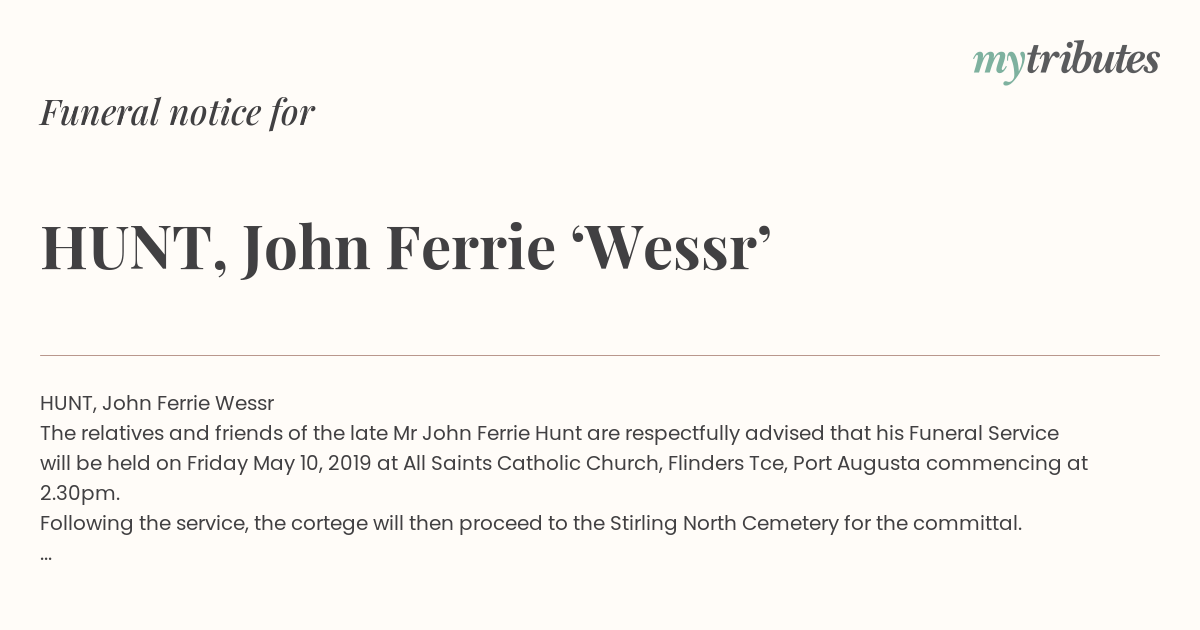Click the 'HUNT, John Ferrie Wessr' body line
Image resolution: width=1200 pixels, height=630 pixels.
157,404
